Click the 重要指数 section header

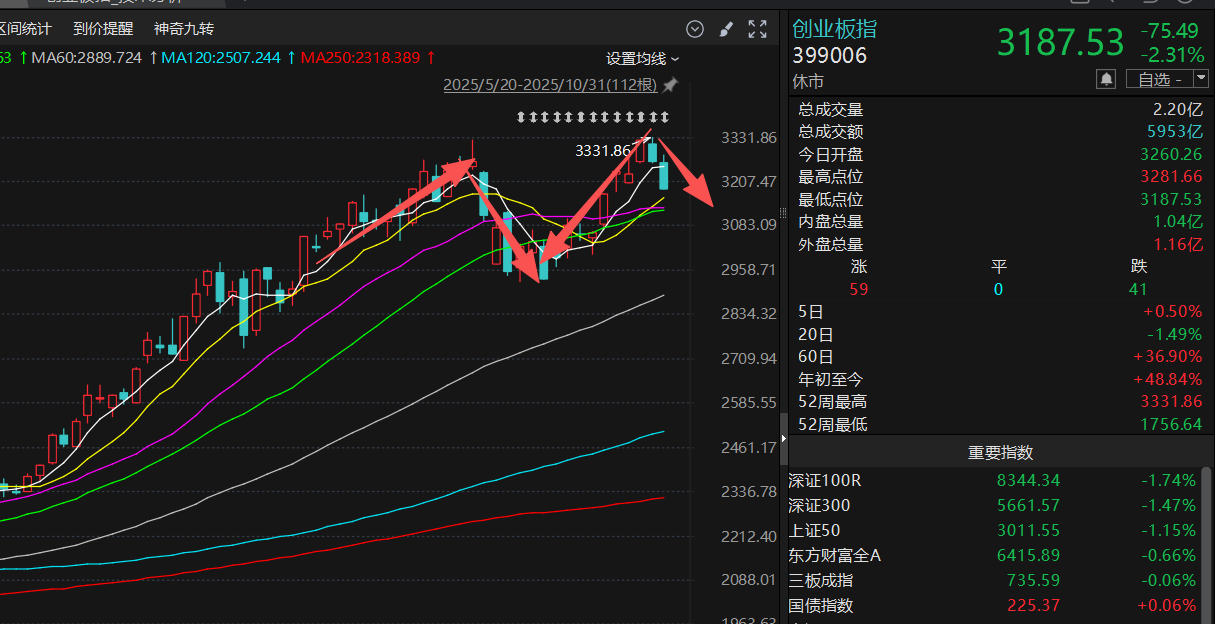(1000, 452)
